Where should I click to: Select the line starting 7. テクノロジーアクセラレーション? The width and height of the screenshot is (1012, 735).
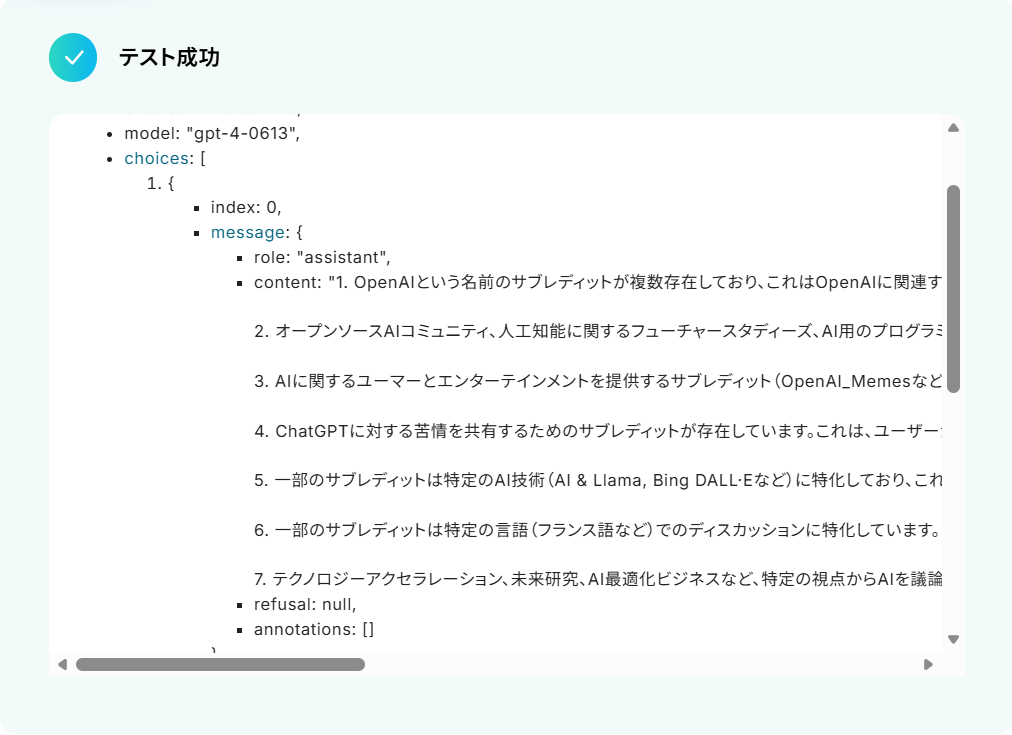coord(598,579)
